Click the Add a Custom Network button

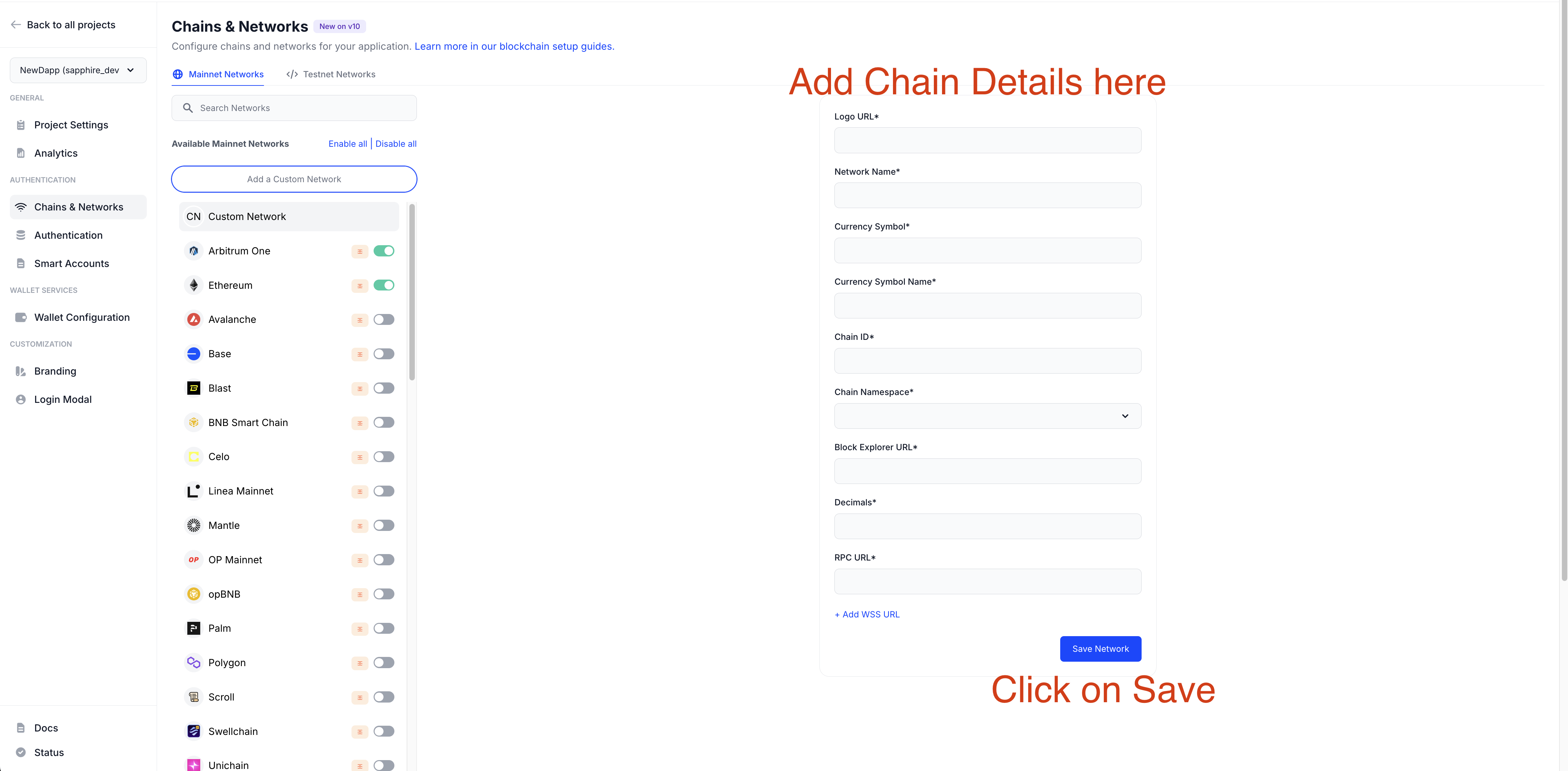pos(294,179)
